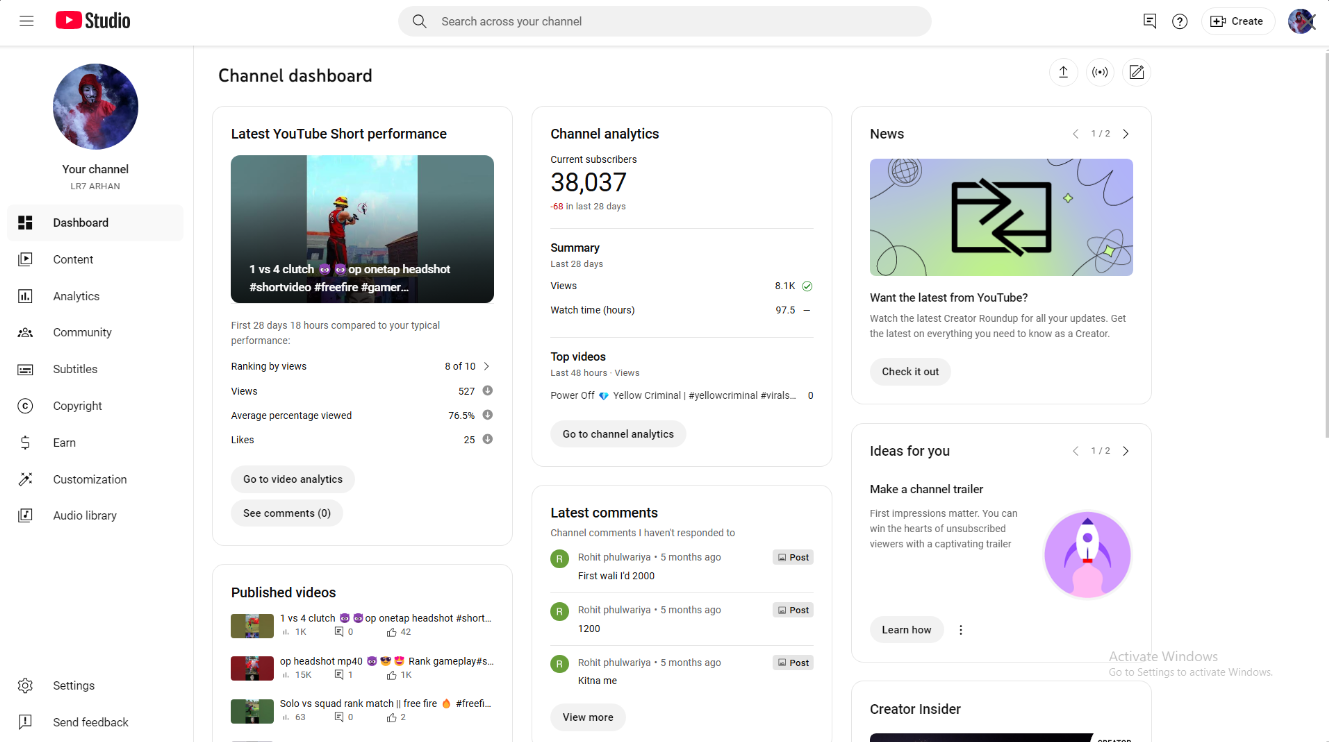Open Audio library in the sidebar
The height and width of the screenshot is (742, 1329).
(95, 515)
